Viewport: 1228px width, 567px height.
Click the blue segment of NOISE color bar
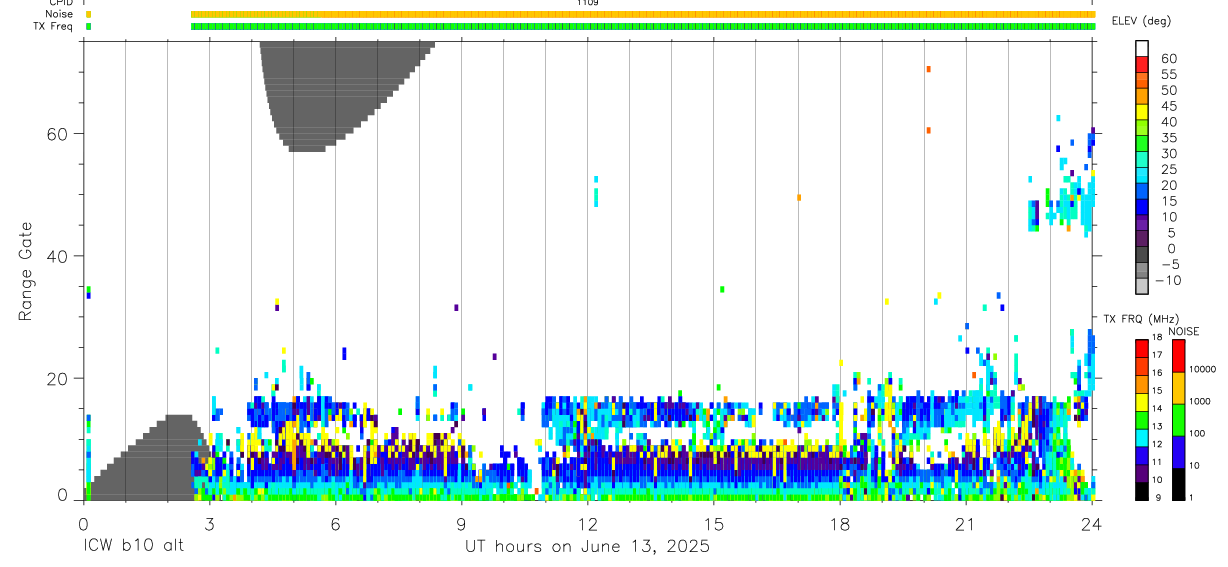1179,451
